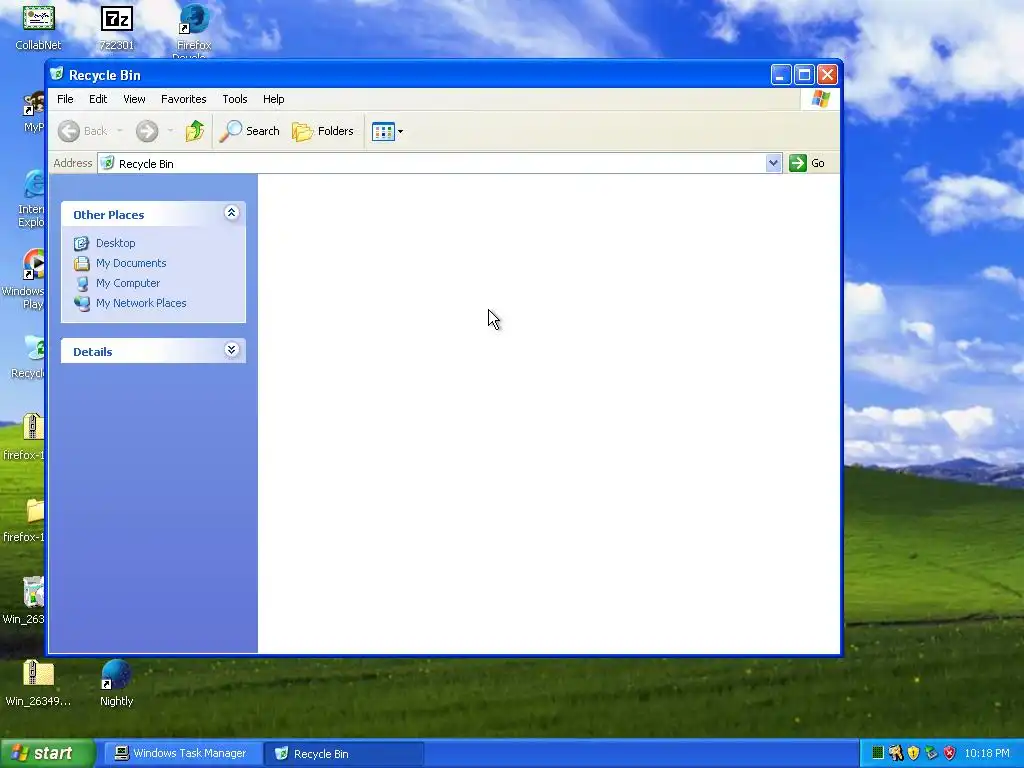Open the Favorites menu
Image resolution: width=1024 pixels, height=768 pixels.
184,99
